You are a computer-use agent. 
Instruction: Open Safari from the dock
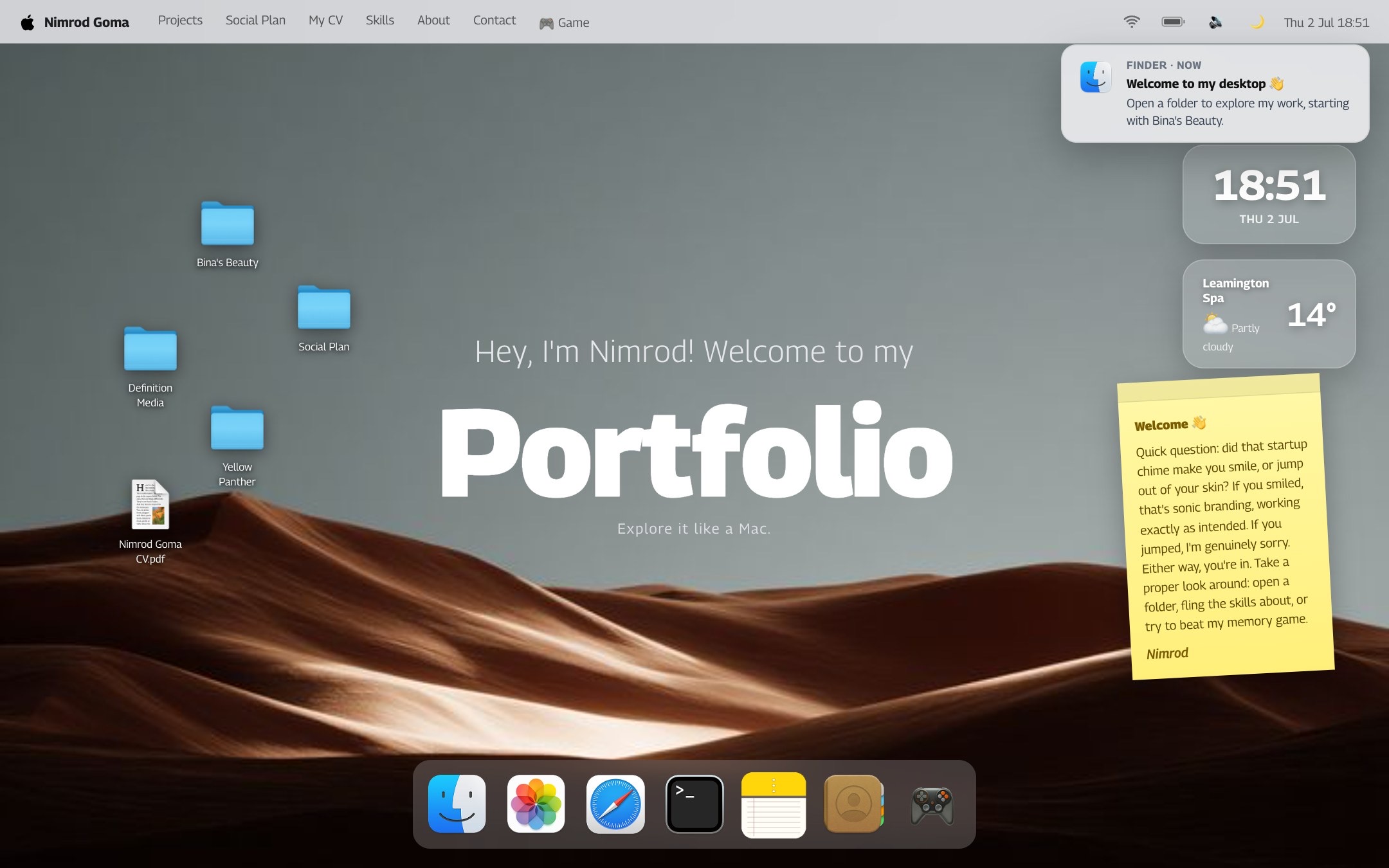615,804
